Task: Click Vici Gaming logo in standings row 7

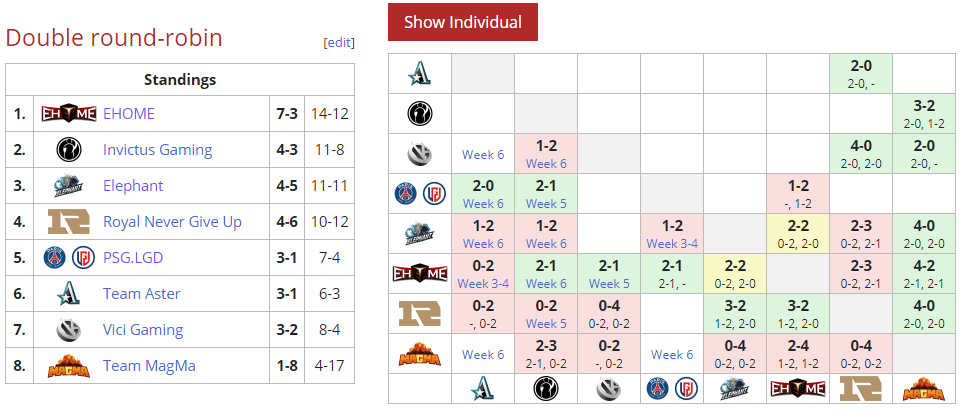Action: (68, 330)
